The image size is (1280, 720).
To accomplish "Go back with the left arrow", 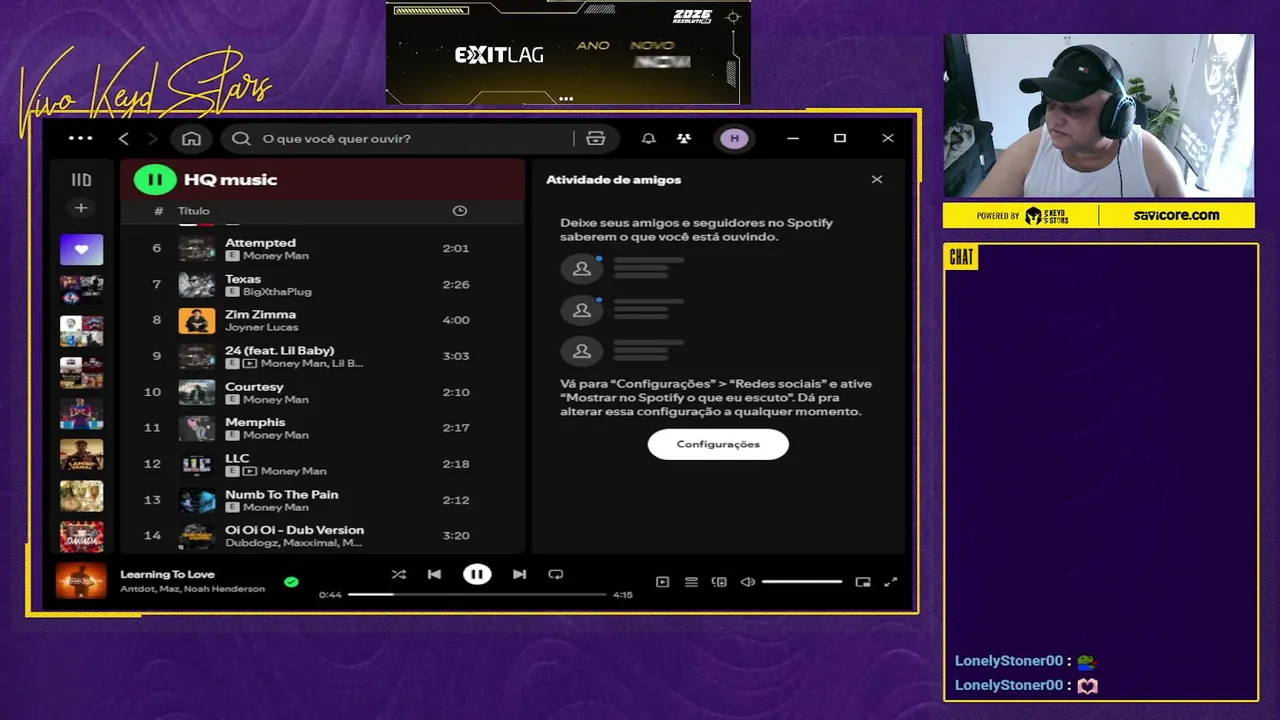I will [x=124, y=138].
